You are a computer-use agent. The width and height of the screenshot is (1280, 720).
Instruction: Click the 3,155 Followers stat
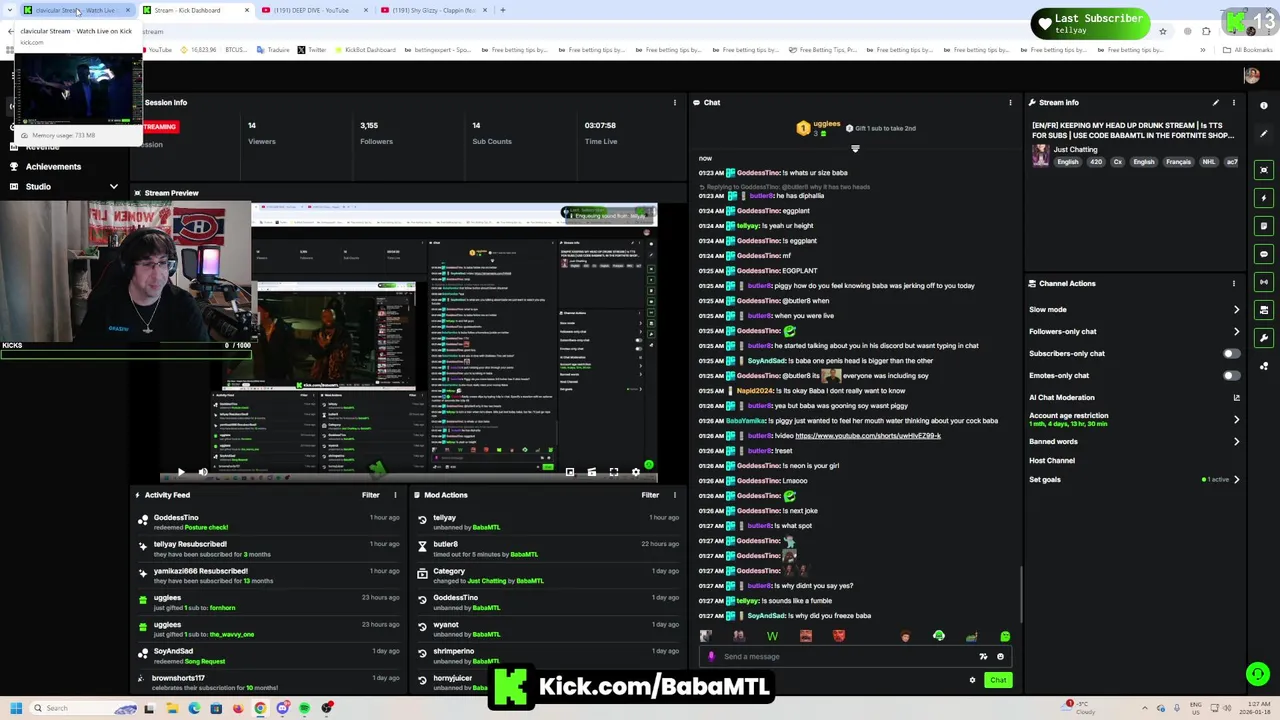(x=376, y=133)
